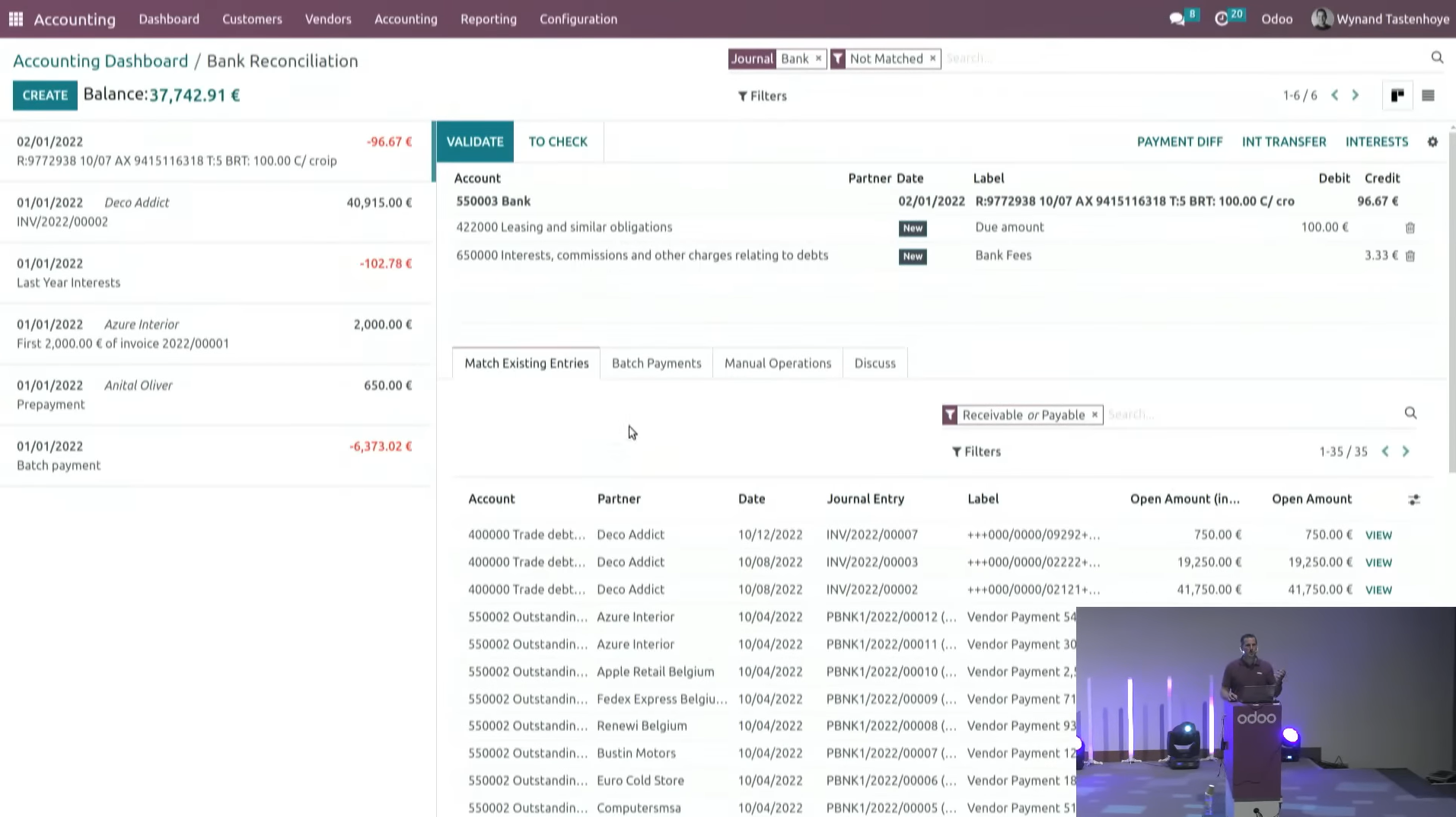Select the Last Year Interests statement line
The width and height of the screenshot is (1456, 817).
(216, 273)
